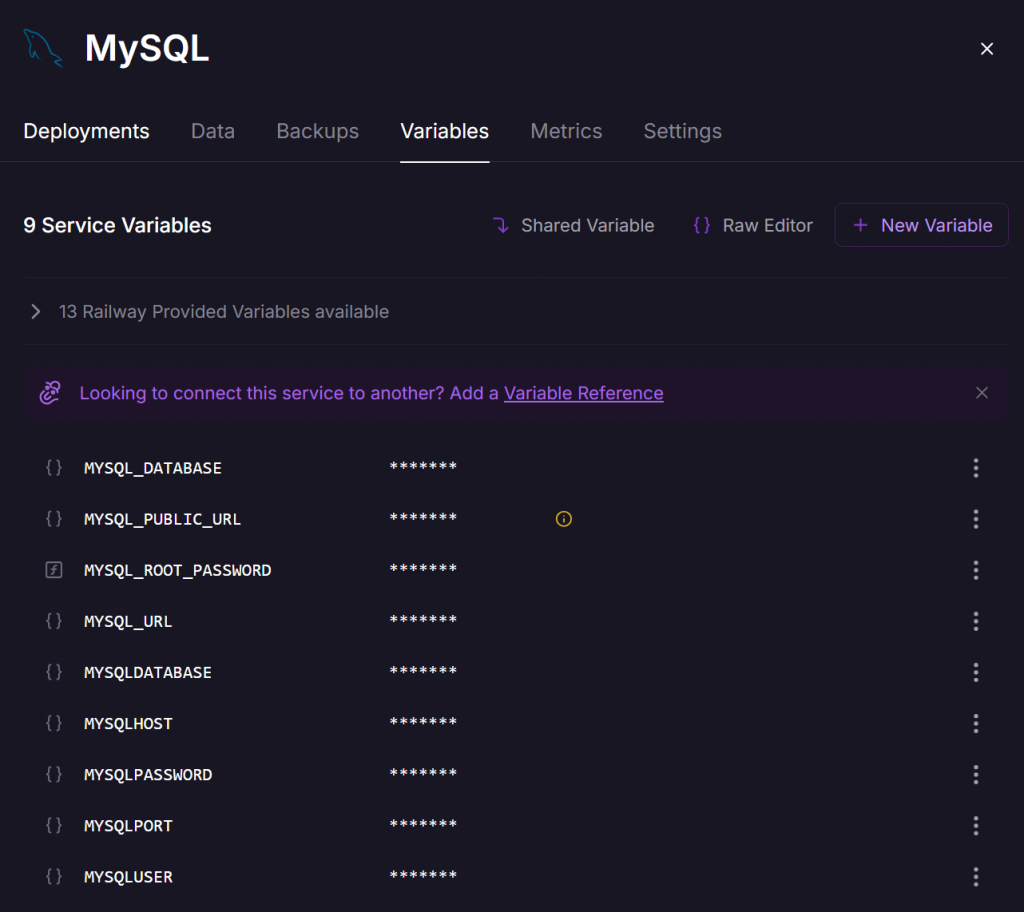The width and height of the screenshot is (1024, 912).
Task: Open options menu for MYSQLPORT
Action: coord(976,825)
